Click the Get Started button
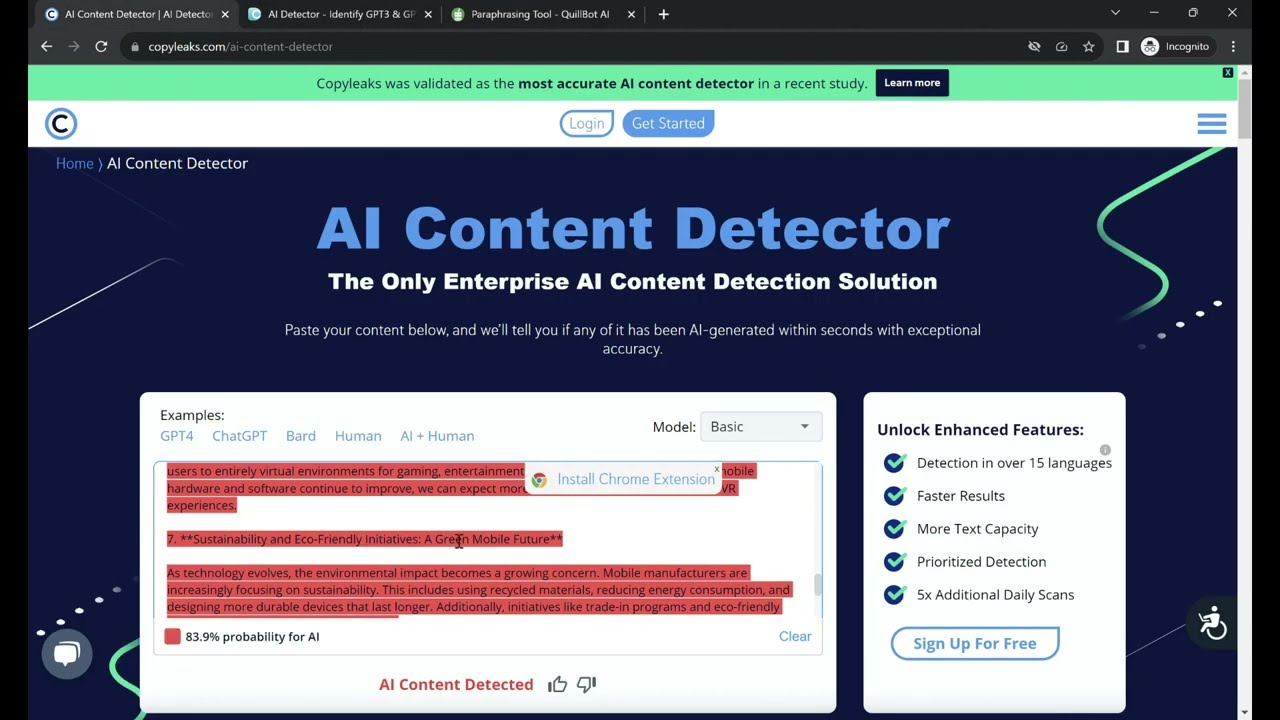Screen dimensions: 1280x720 click(668, 123)
